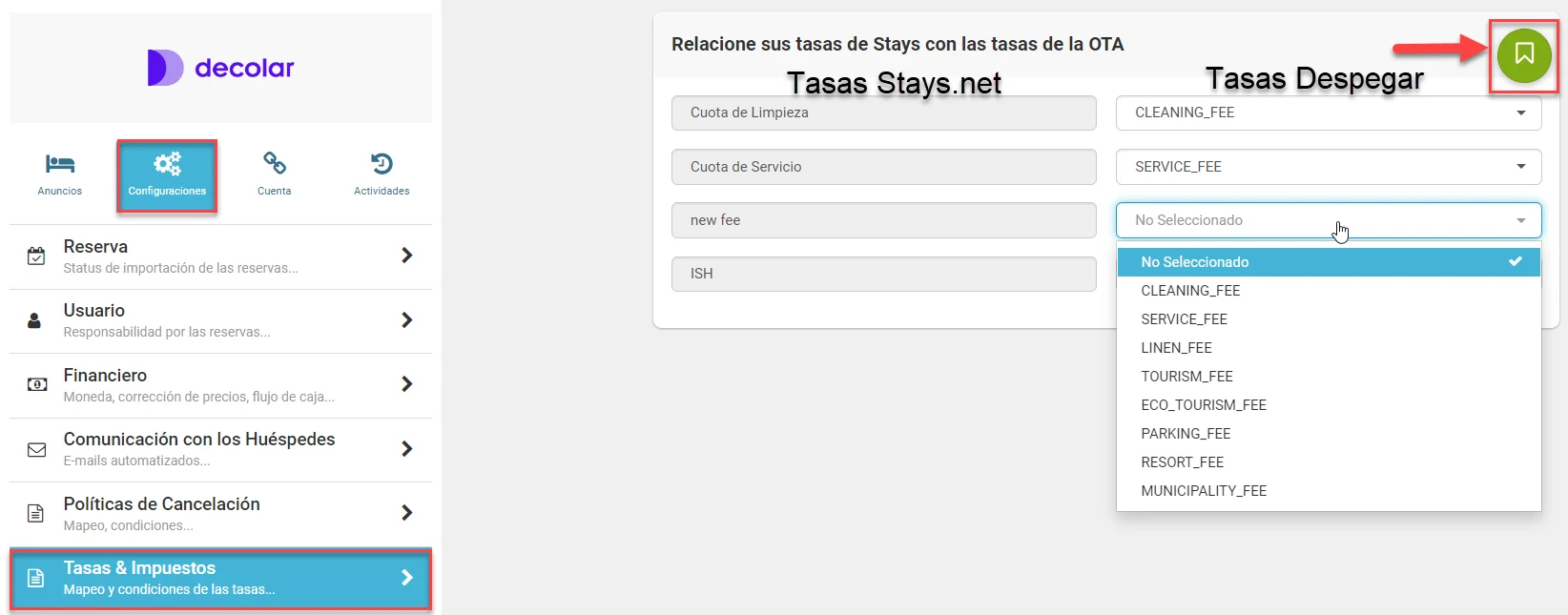Choose TOURISM_FEE from the dropdown list
This screenshot has height=615, width=1568.
click(x=1329, y=377)
